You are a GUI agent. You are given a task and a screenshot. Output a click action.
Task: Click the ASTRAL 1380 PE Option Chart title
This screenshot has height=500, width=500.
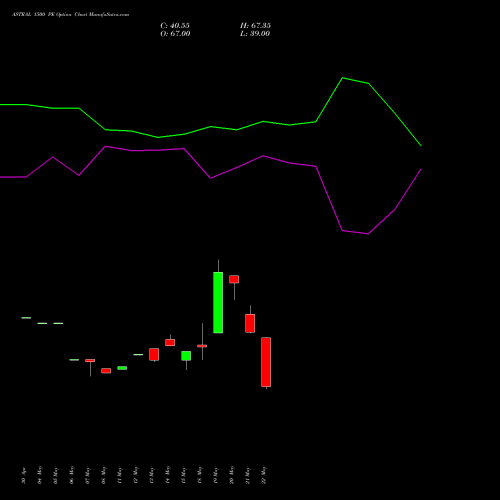[x=70, y=15]
